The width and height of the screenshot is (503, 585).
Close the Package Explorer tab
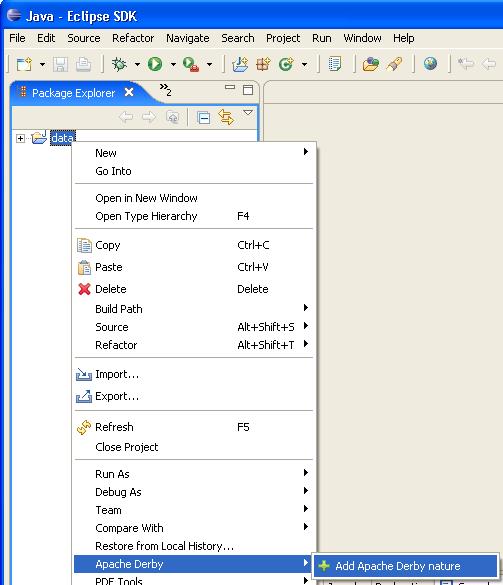(129, 92)
